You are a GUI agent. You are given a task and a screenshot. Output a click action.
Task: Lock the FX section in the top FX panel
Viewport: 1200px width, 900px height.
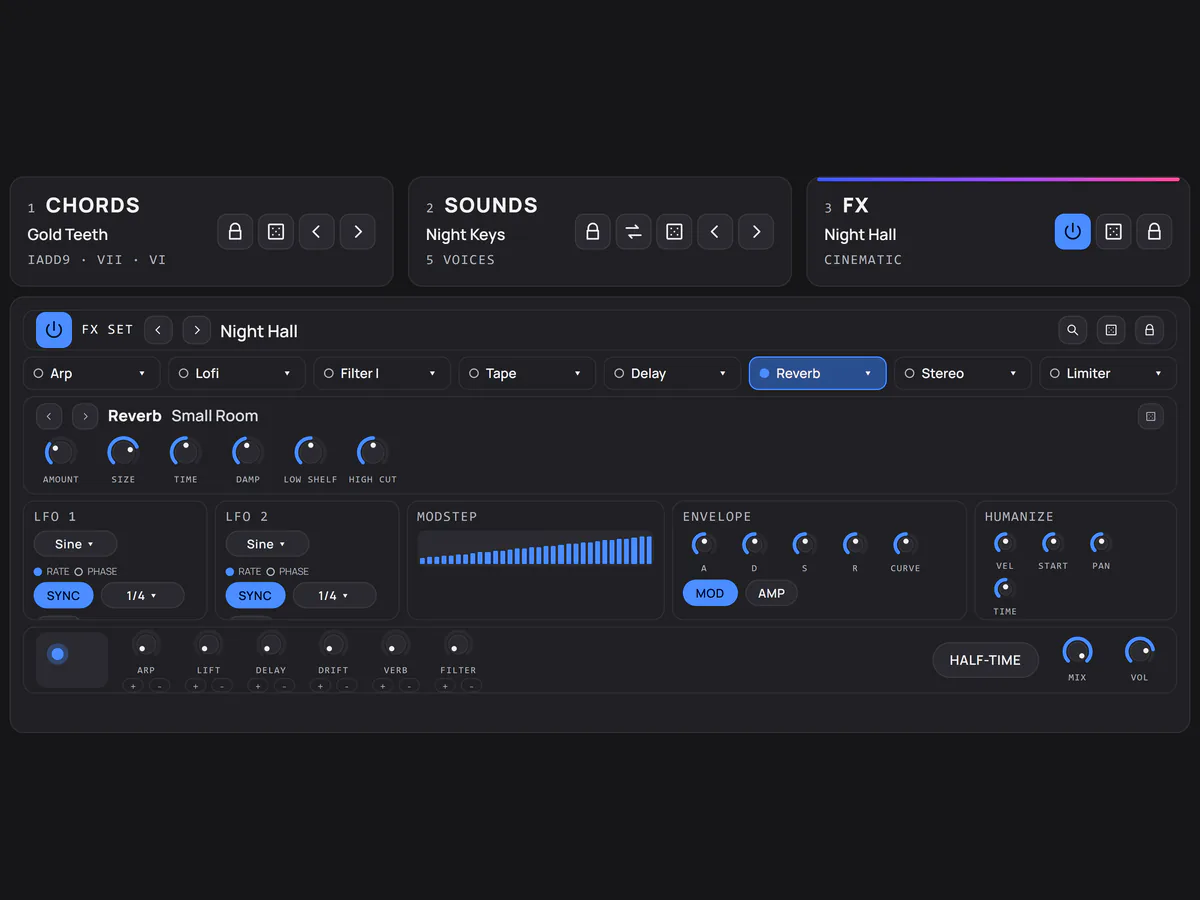(1154, 232)
